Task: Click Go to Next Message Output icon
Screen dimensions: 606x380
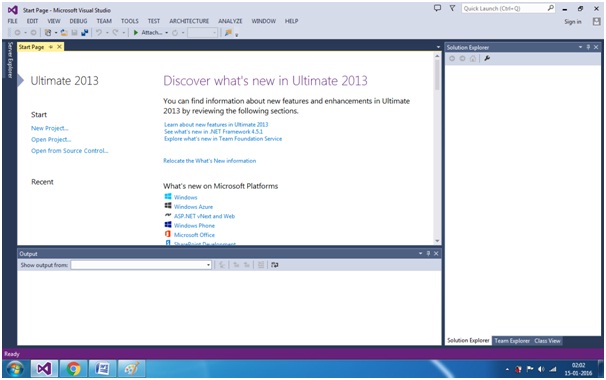Action: [246, 265]
